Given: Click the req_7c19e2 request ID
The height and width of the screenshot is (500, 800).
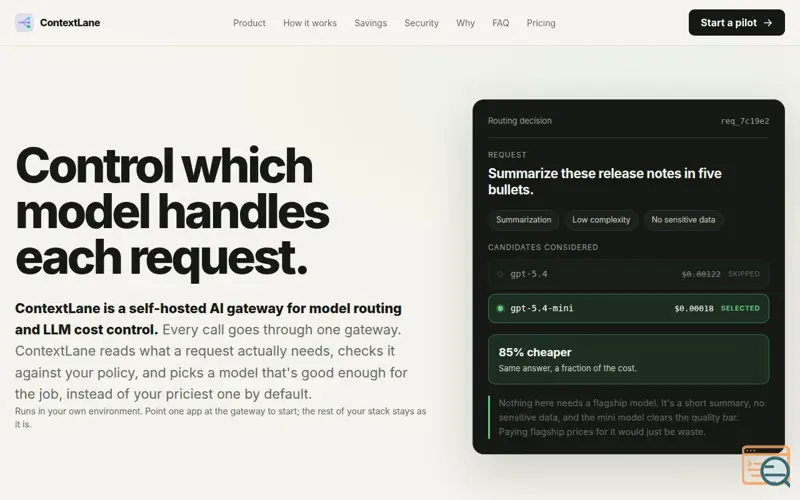Looking at the screenshot, I should coord(745,121).
